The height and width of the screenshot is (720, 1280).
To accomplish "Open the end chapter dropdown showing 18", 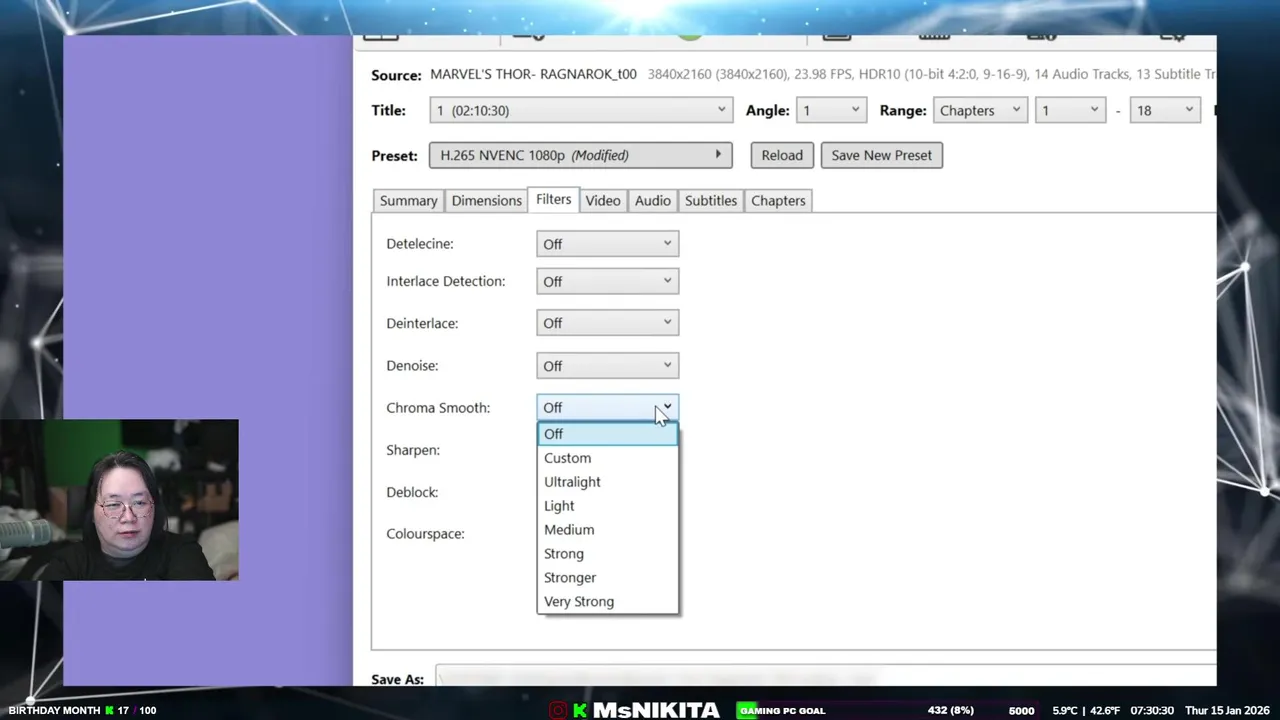I will click(1164, 110).
